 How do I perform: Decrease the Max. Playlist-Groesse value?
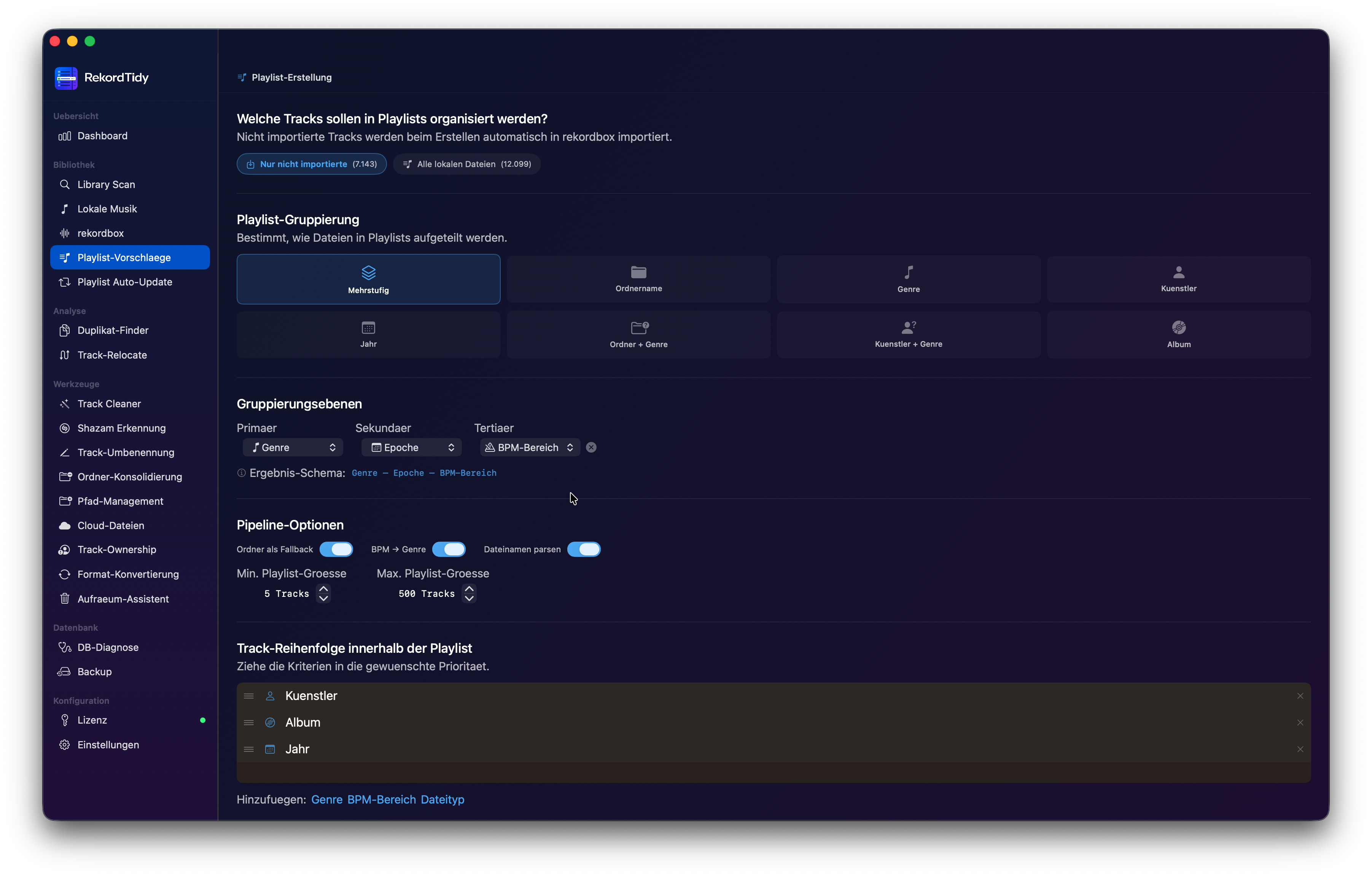(x=469, y=598)
